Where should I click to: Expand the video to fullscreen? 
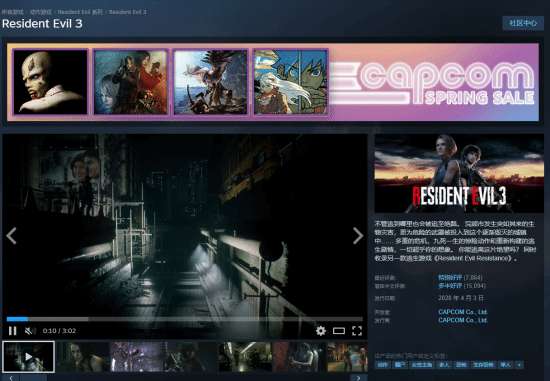[x=357, y=331]
